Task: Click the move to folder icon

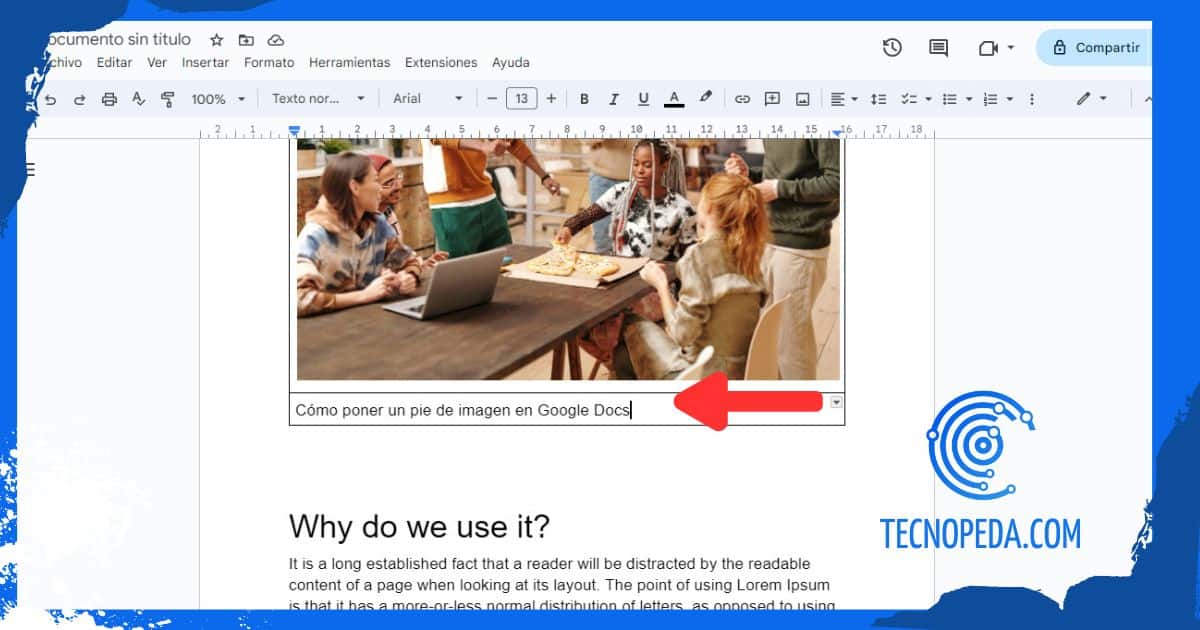Action: (246, 40)
